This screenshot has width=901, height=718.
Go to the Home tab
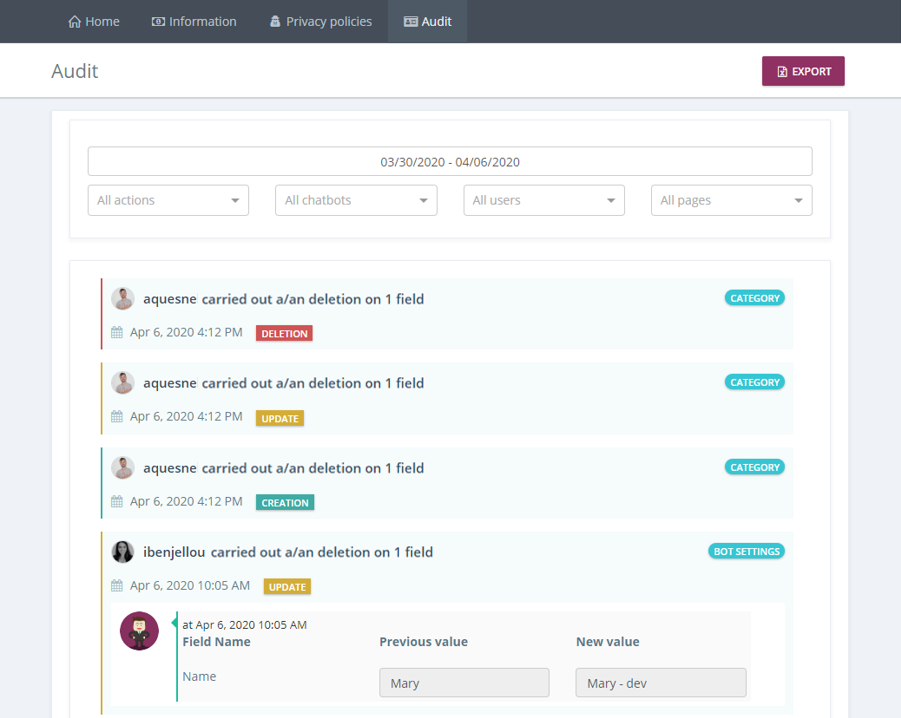coord(94,22)
